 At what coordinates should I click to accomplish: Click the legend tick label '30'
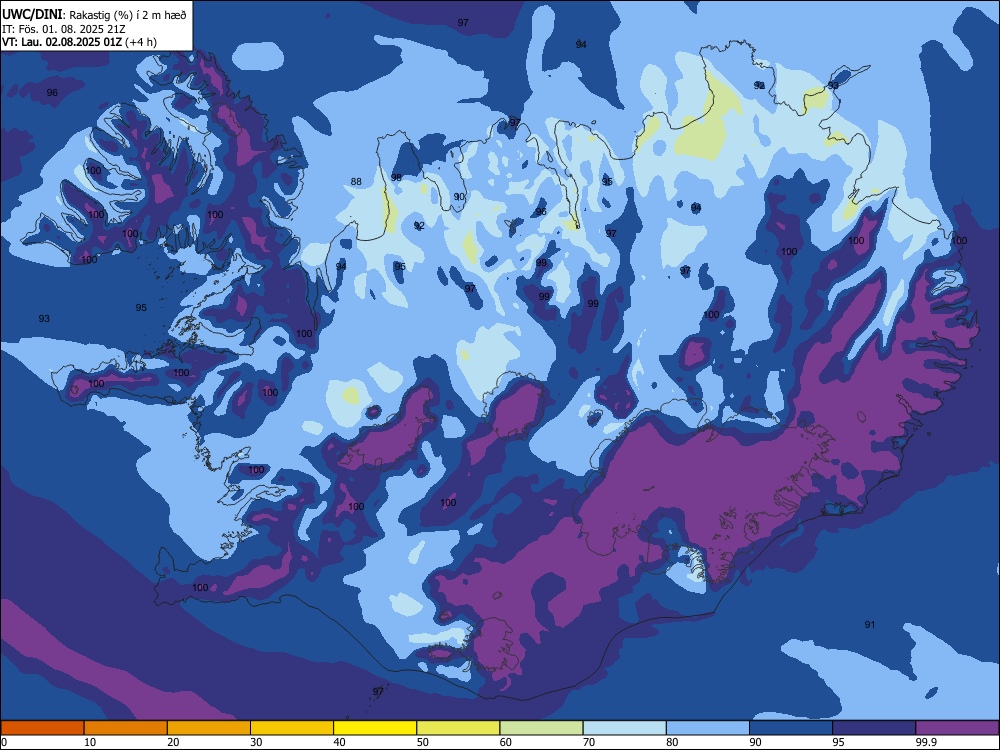click(256, 742)
